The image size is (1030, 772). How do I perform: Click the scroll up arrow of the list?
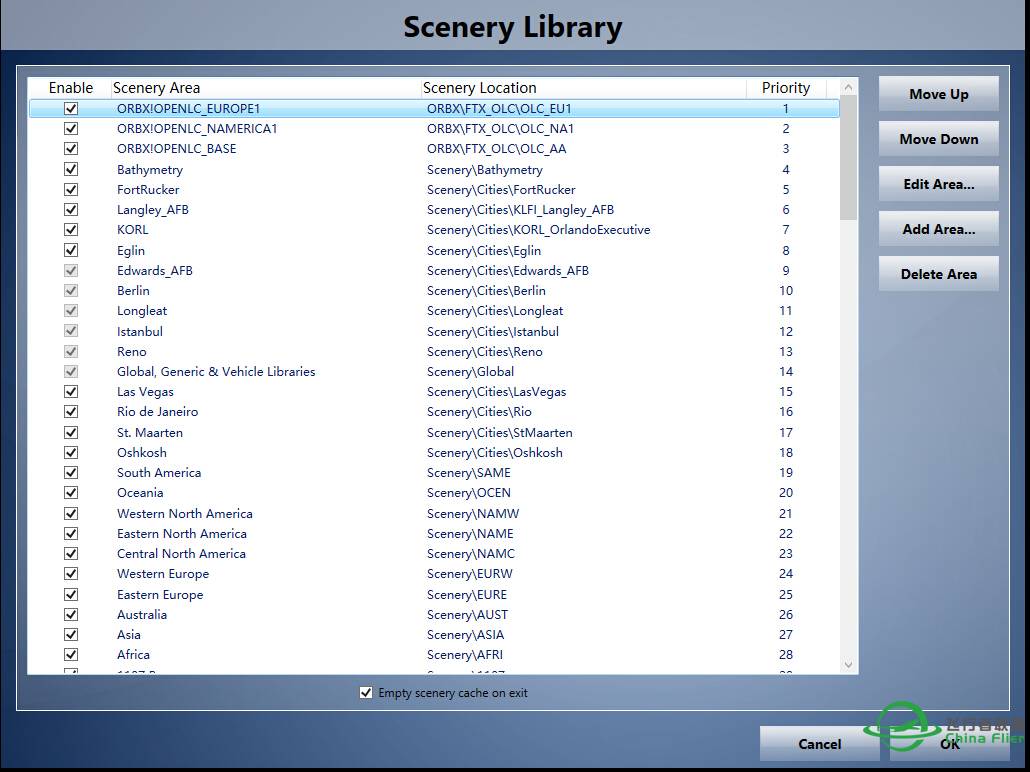pyautogui.click(x=849, y=87)
